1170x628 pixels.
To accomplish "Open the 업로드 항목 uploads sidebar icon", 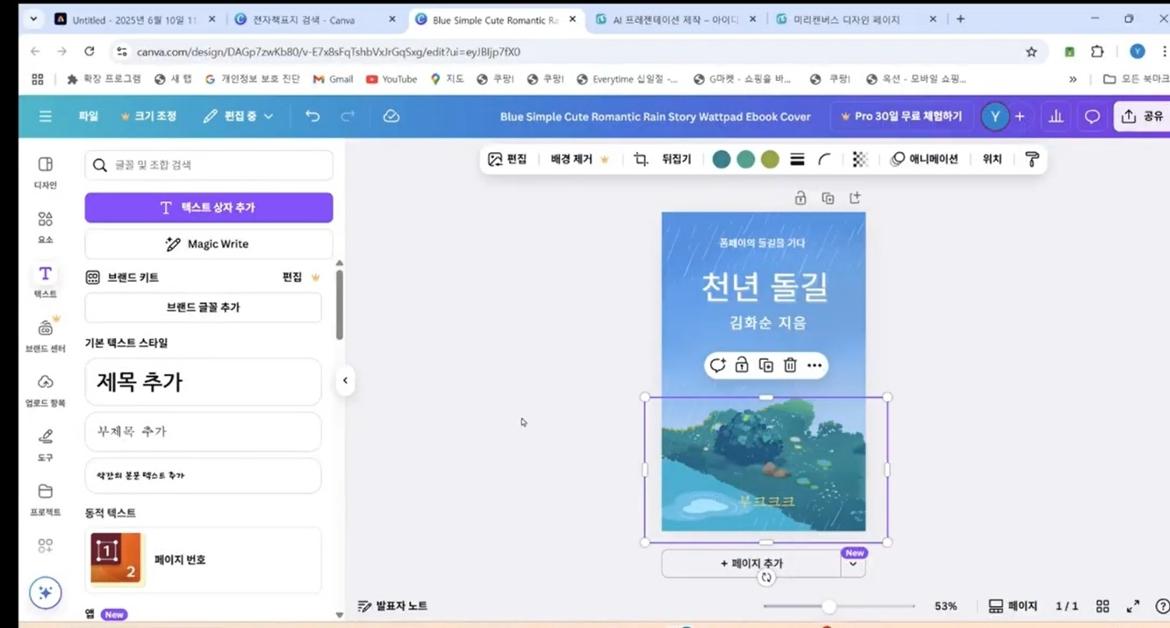I will pyautogui.click(x=45, y=389).
